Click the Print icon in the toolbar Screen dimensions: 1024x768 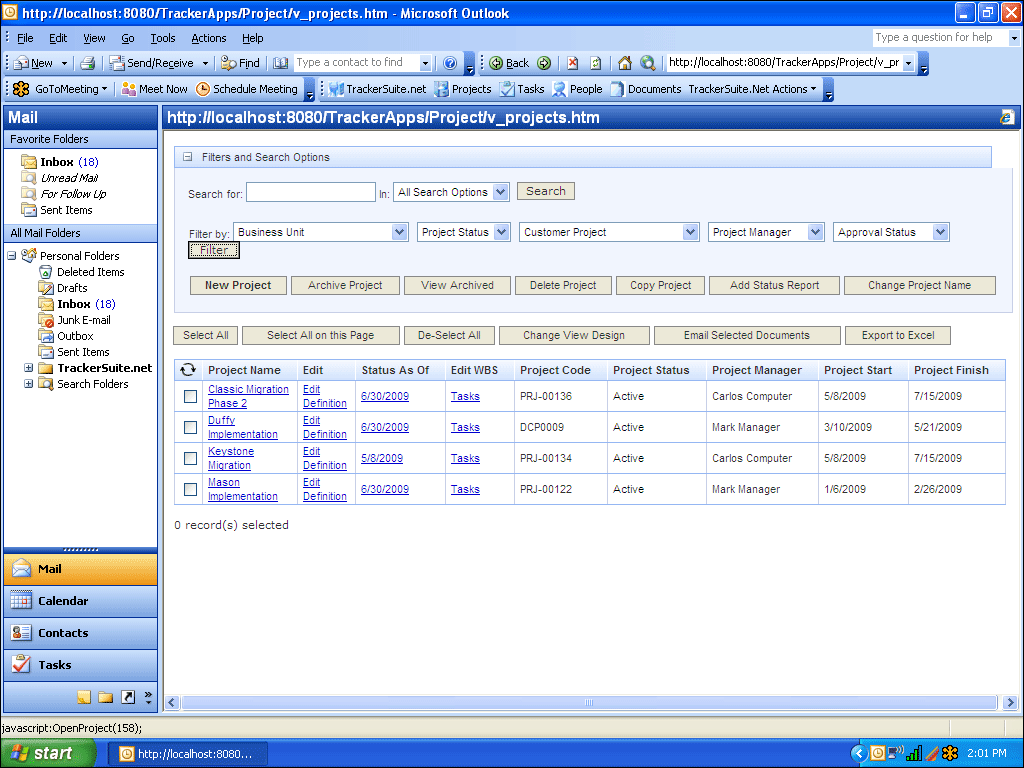(88, 63)
